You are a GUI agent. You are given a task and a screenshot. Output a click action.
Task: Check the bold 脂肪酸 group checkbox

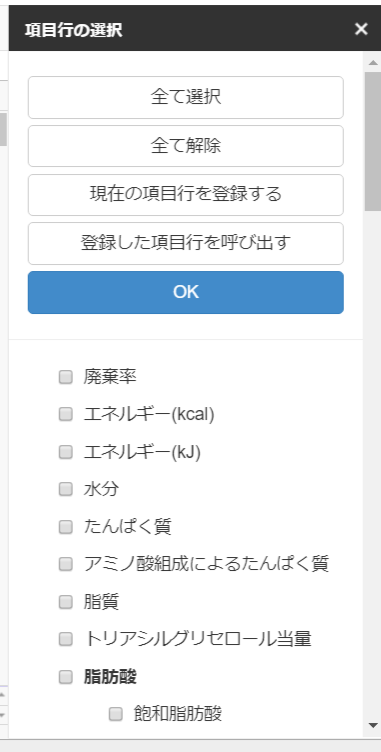tap(66, 677)
